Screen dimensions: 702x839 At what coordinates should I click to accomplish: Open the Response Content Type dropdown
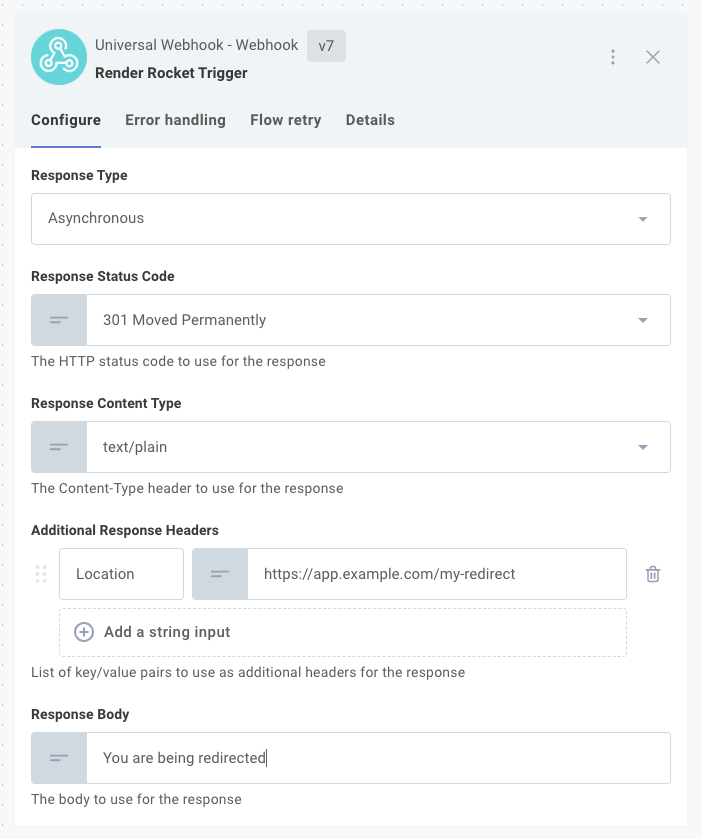[x=643, y=446]
